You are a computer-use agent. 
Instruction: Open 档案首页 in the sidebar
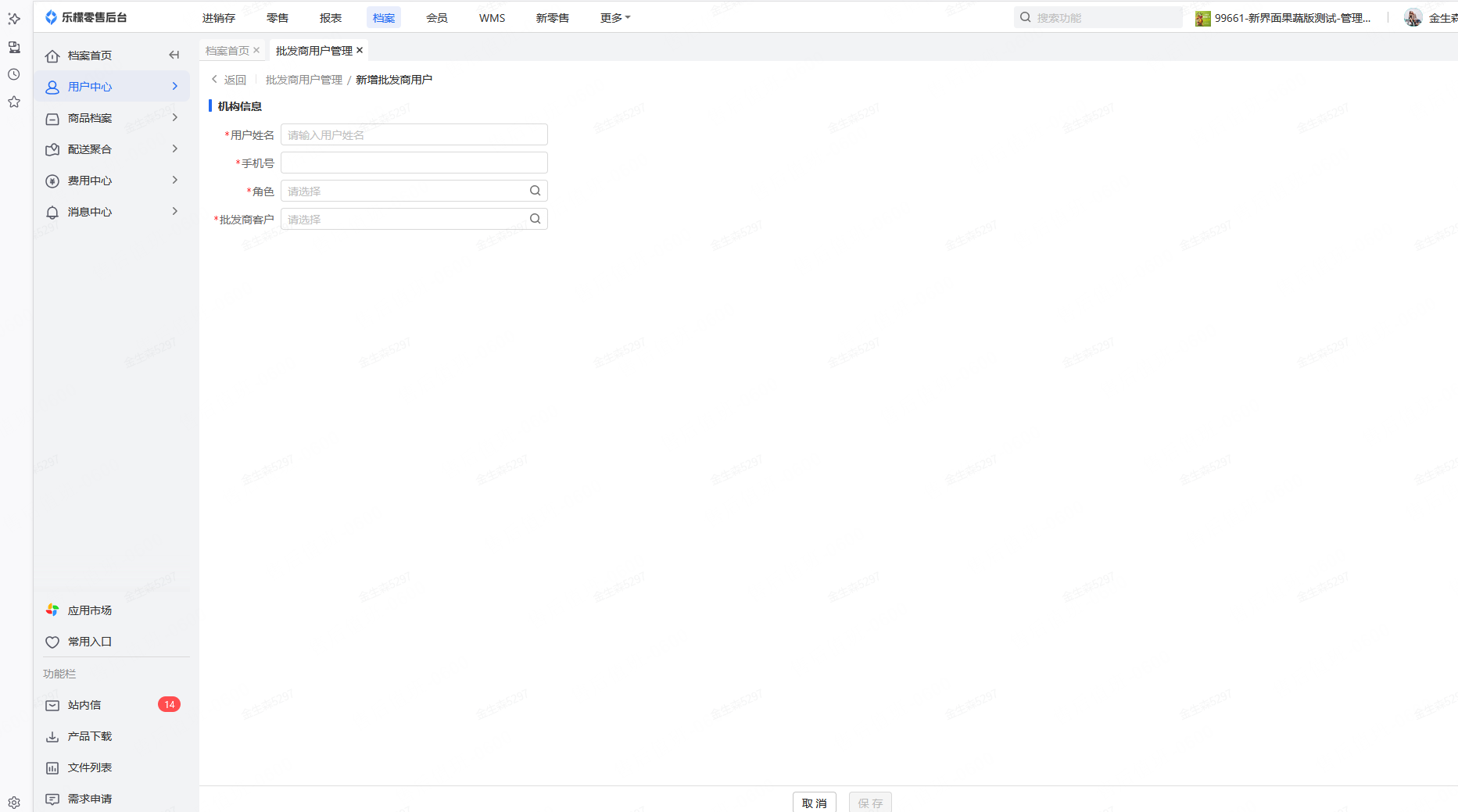point(90,55)
